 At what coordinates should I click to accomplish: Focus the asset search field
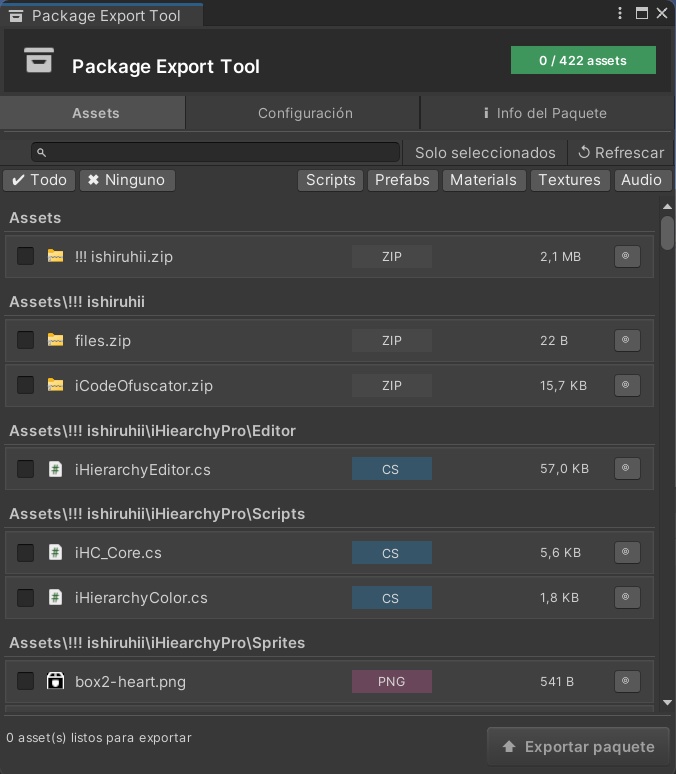[x=216, y=153]
